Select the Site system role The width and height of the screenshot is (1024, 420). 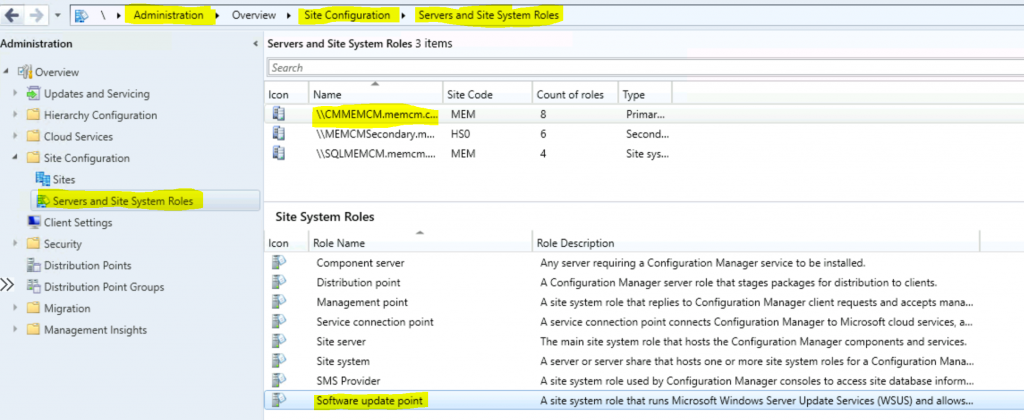pyautogui.click(x=643, y=361)
